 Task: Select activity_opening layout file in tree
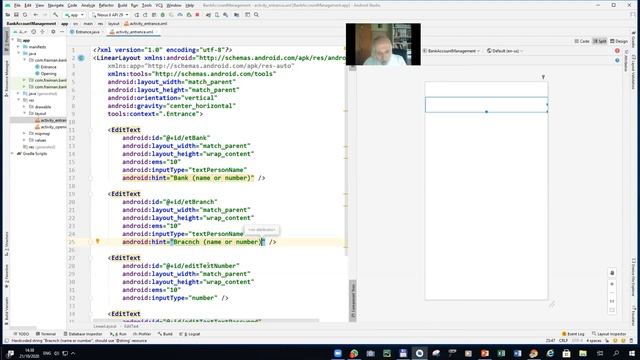point(51,127)
